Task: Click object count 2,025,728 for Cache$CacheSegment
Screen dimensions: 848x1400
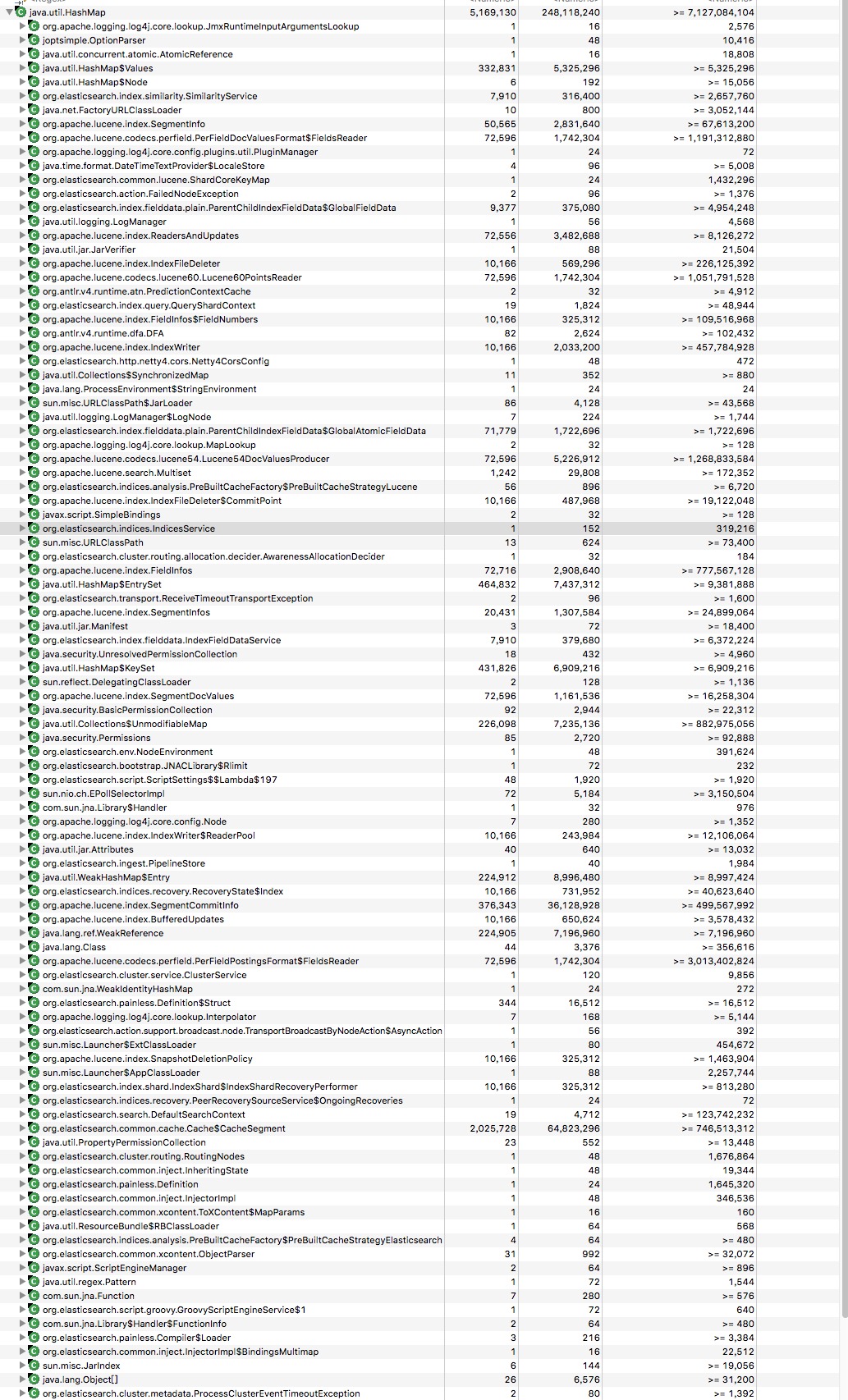Action: (493, 1128)
